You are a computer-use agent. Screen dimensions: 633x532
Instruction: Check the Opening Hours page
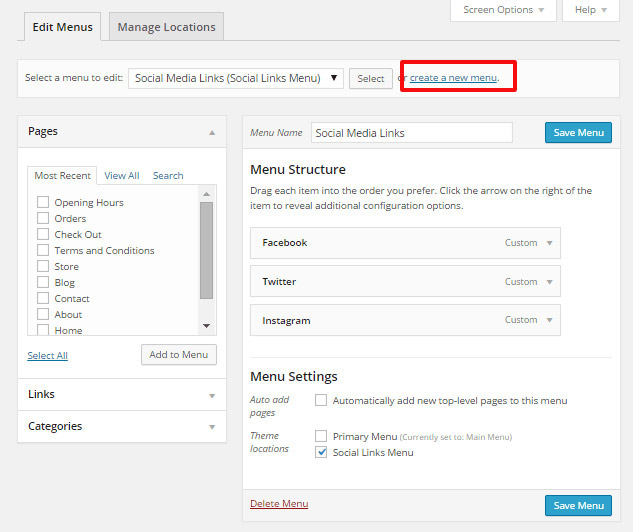43,202
